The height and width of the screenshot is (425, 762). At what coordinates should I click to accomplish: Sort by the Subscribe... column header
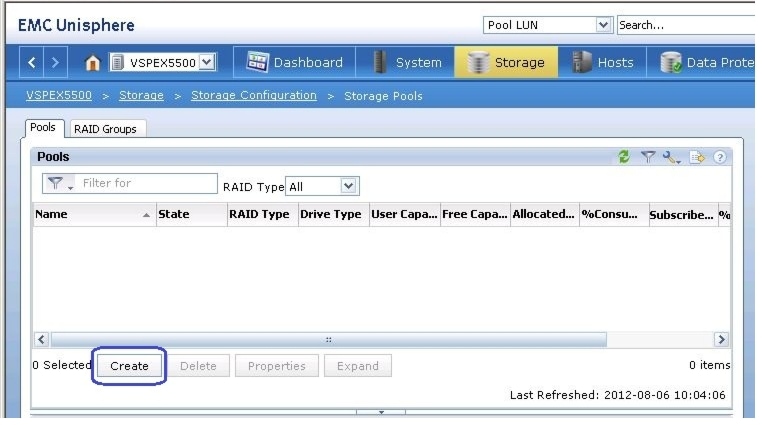click(683, 214)
